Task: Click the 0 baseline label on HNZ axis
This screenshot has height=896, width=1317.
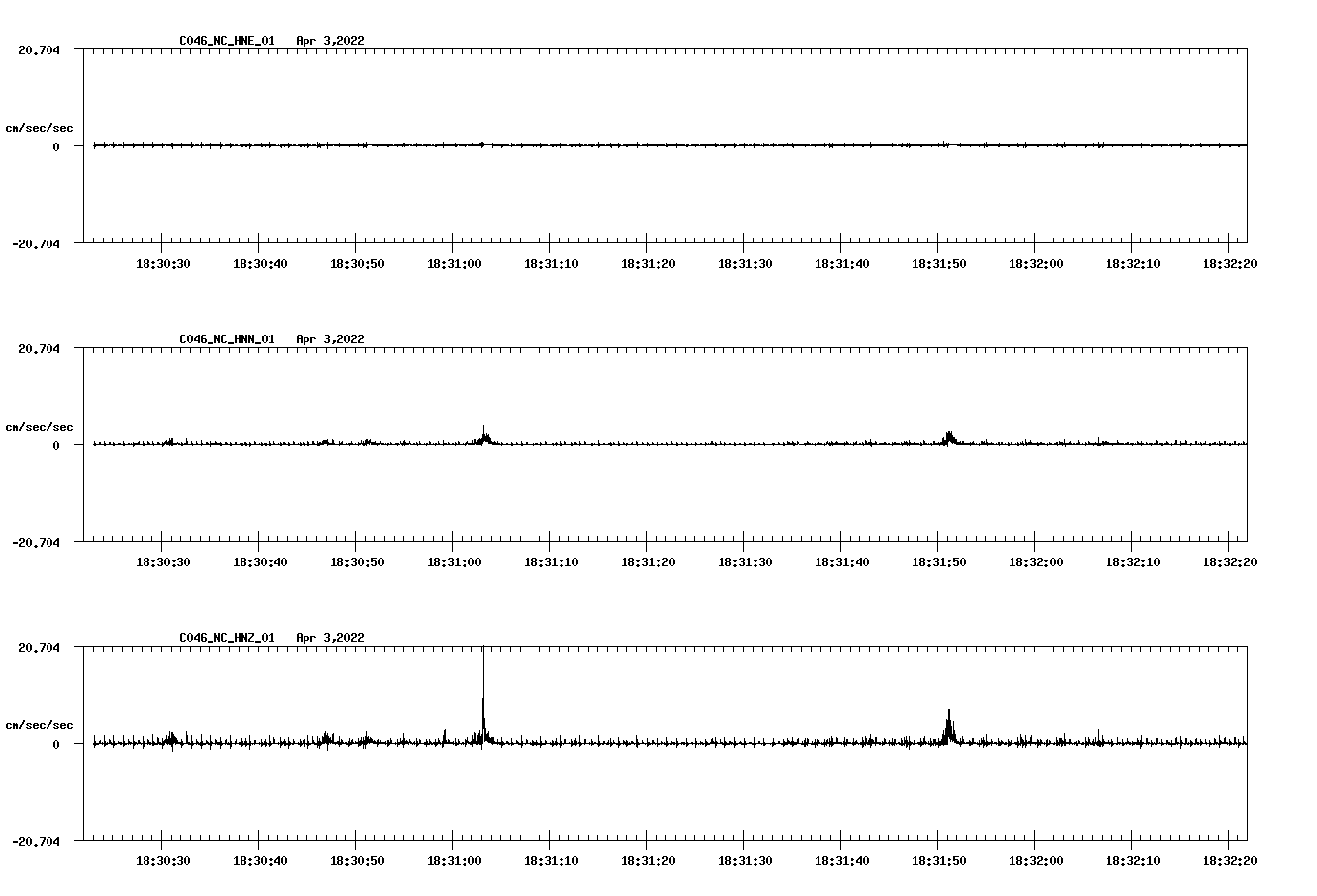Action: 56,744
